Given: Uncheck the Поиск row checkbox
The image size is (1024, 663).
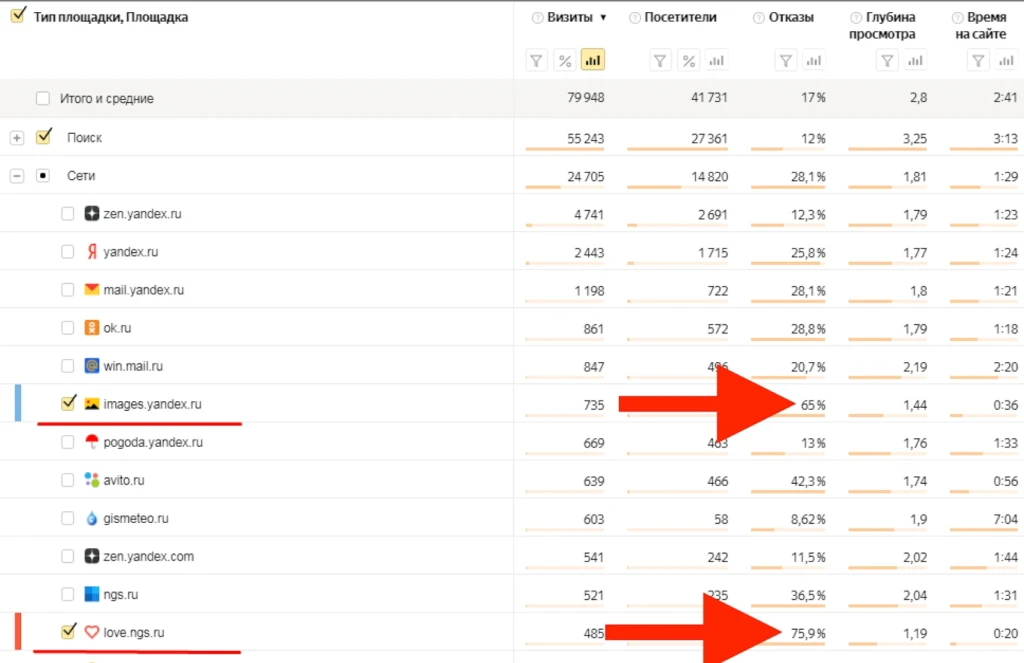Looking at the screenshot, I should (x=44, y=137).
